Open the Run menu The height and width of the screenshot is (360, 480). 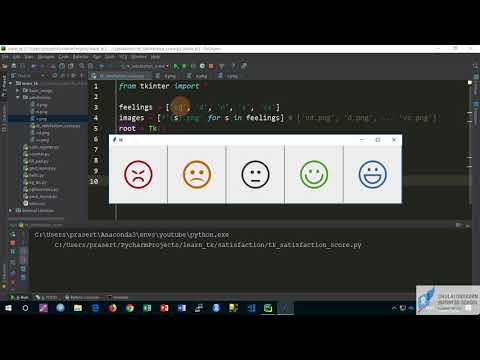click(x=97, y=57)
